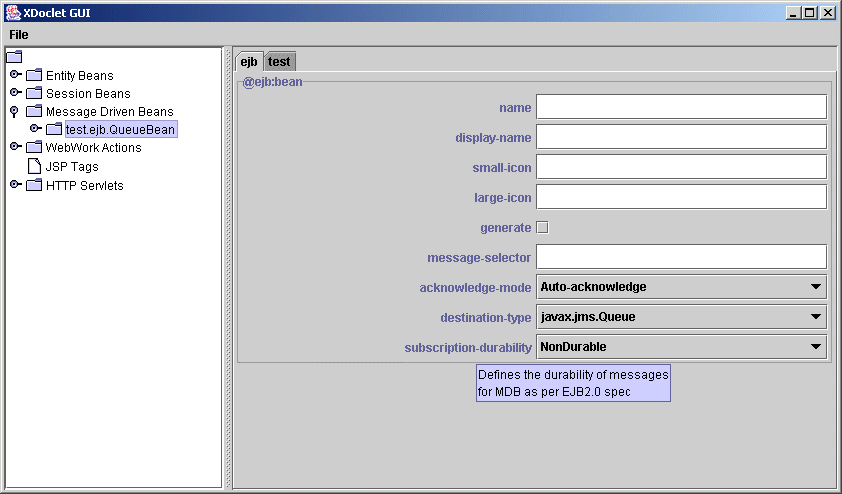The height and width of the screenshot is (494, 842).
Task: Click the acknowledge-mode label
Action: (x=475, y=288)
